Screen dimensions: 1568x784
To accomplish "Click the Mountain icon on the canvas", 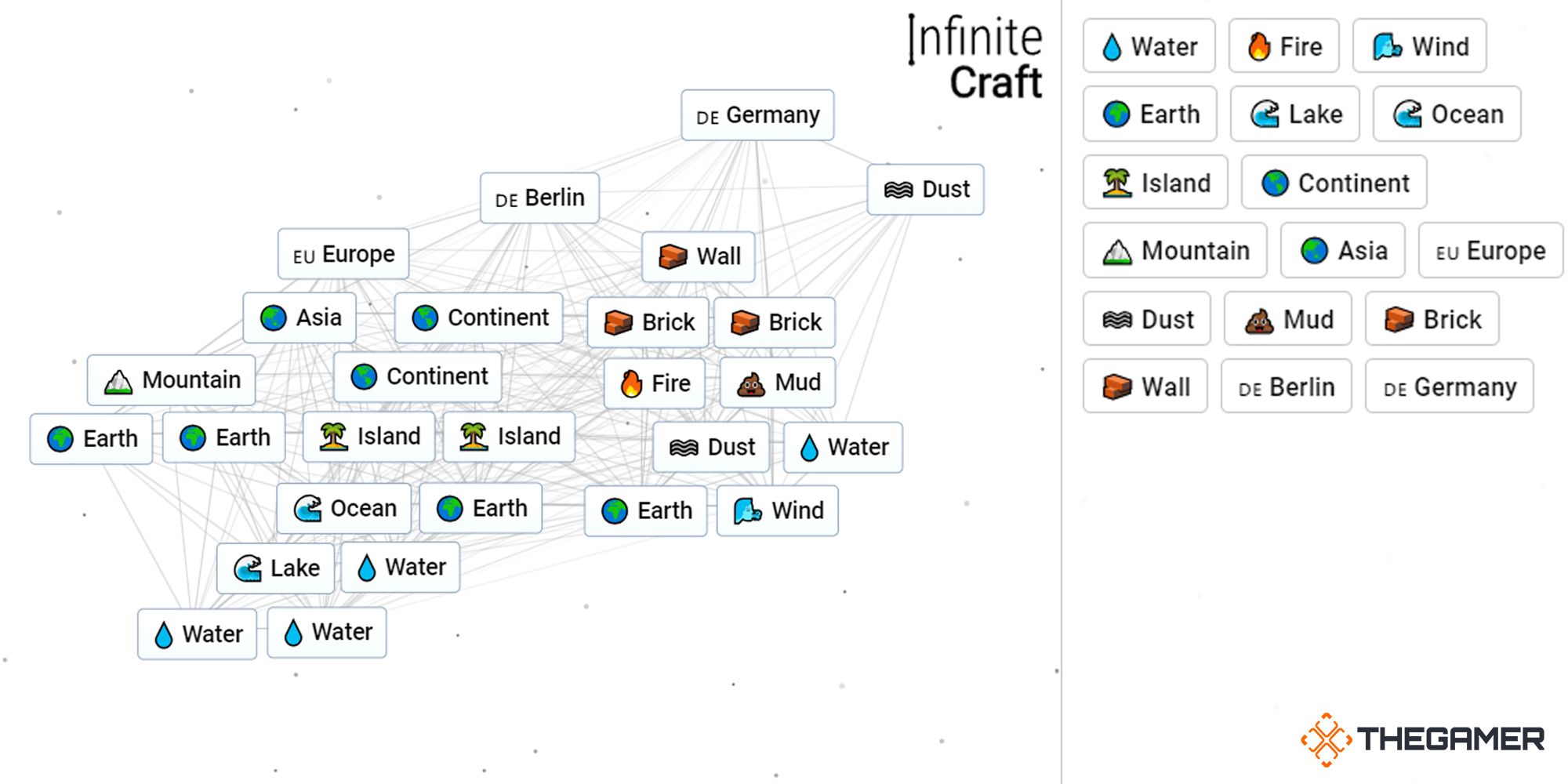I will (118, 381).
